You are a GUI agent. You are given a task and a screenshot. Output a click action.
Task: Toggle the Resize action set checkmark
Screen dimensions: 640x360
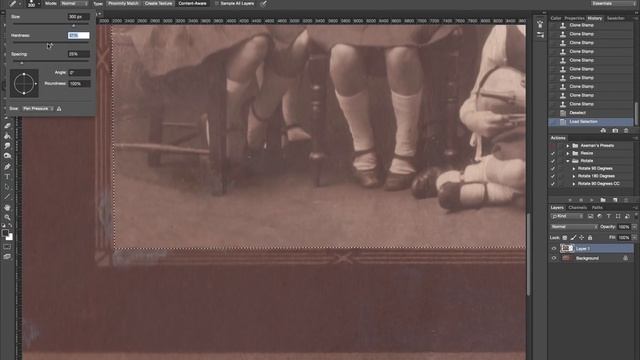[x=553, y=153]
